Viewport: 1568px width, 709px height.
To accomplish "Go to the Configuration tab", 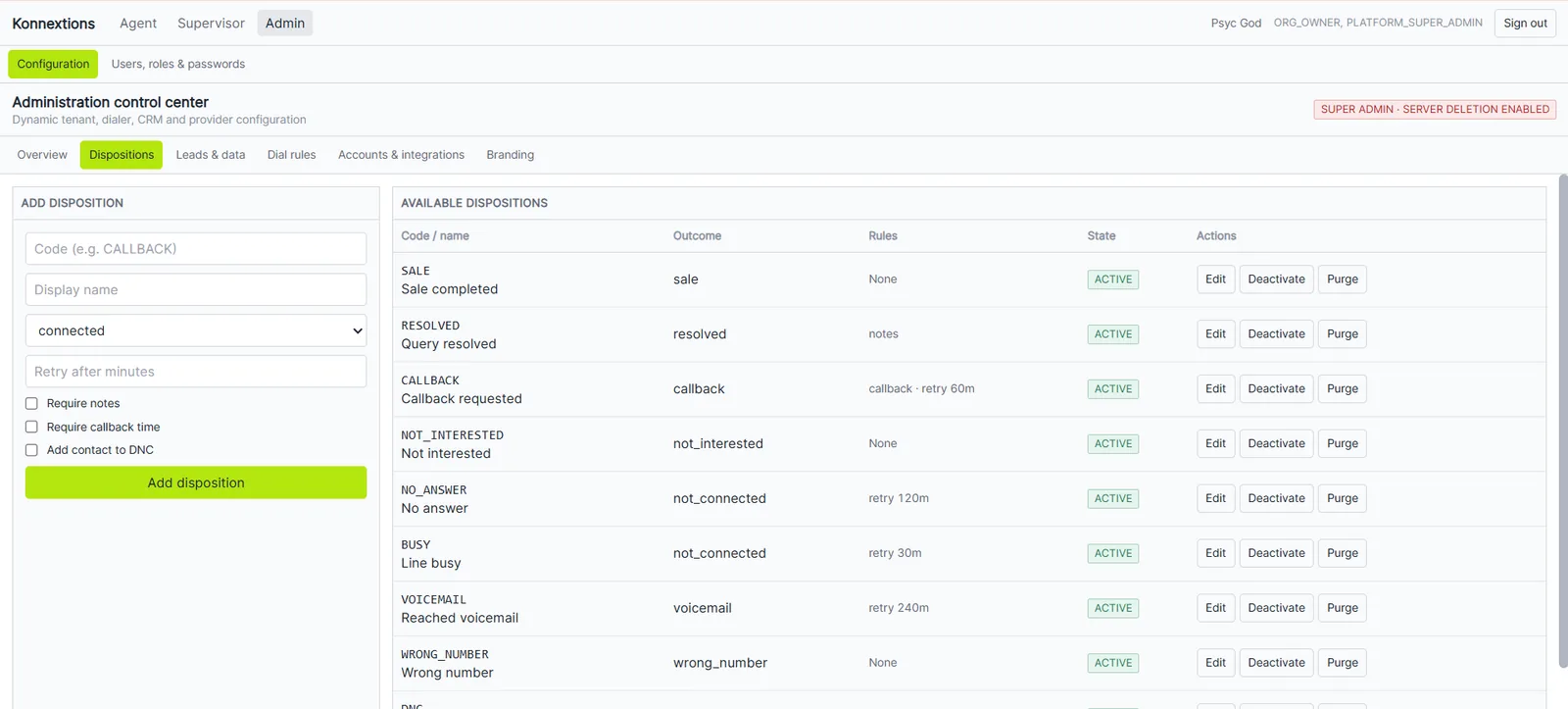I will pyautogui.click(x=53, y=64).
